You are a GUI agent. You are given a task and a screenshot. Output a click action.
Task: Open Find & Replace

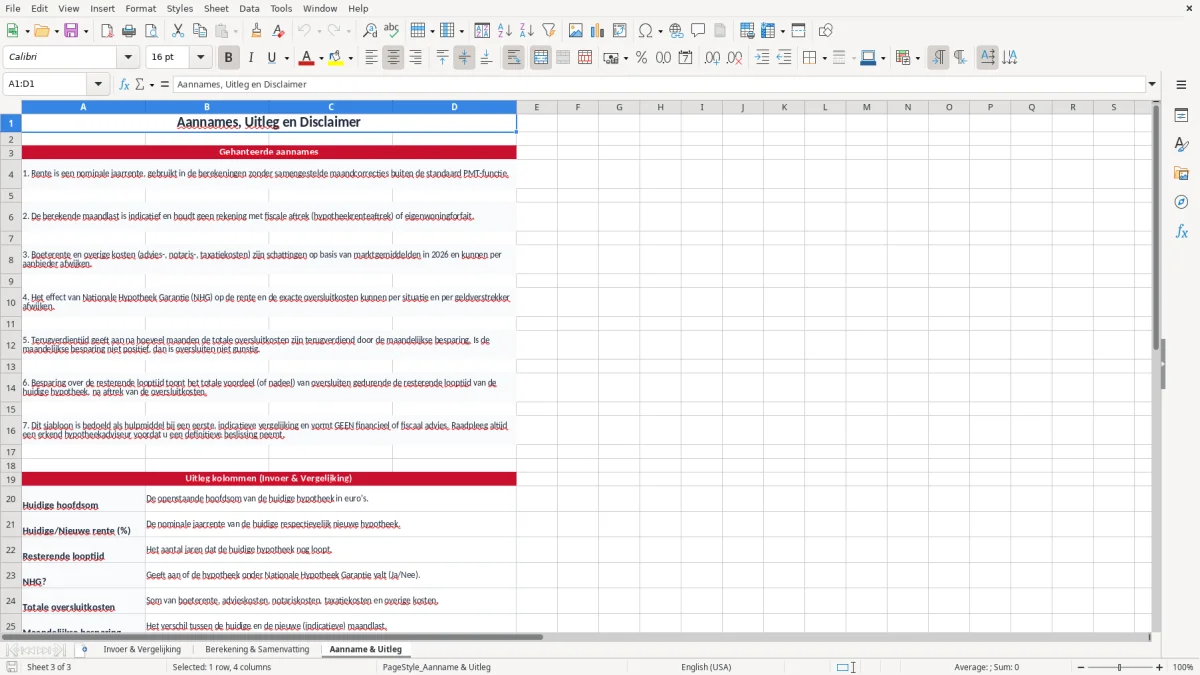(x=370, y=31)
